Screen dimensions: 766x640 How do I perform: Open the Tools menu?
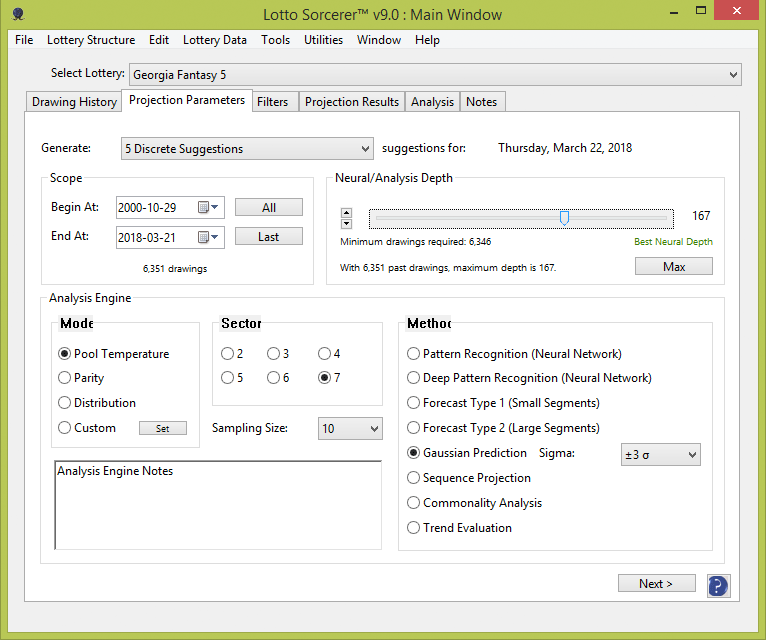275,40
